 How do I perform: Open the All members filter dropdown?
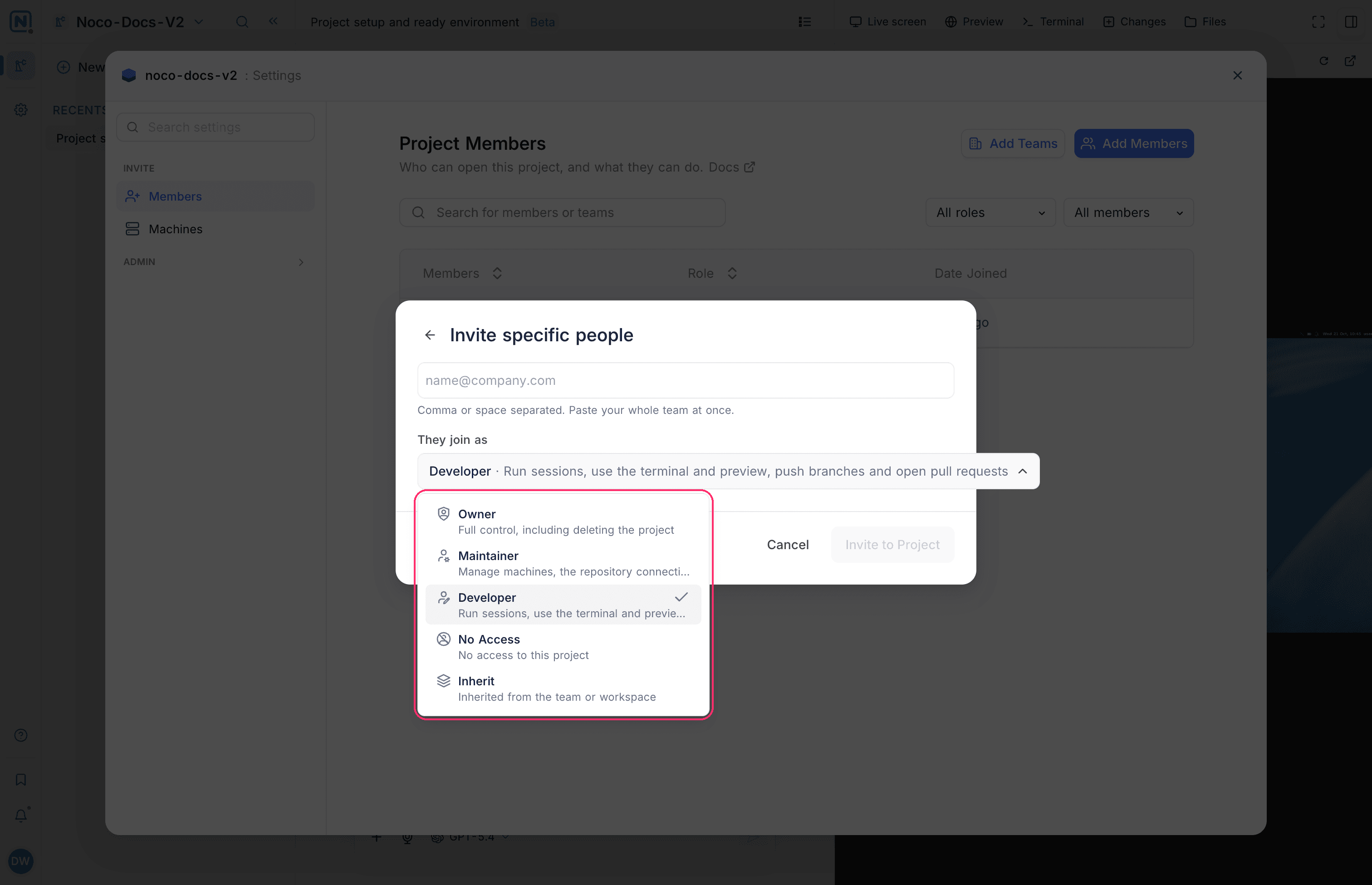tap(1128, 213)
